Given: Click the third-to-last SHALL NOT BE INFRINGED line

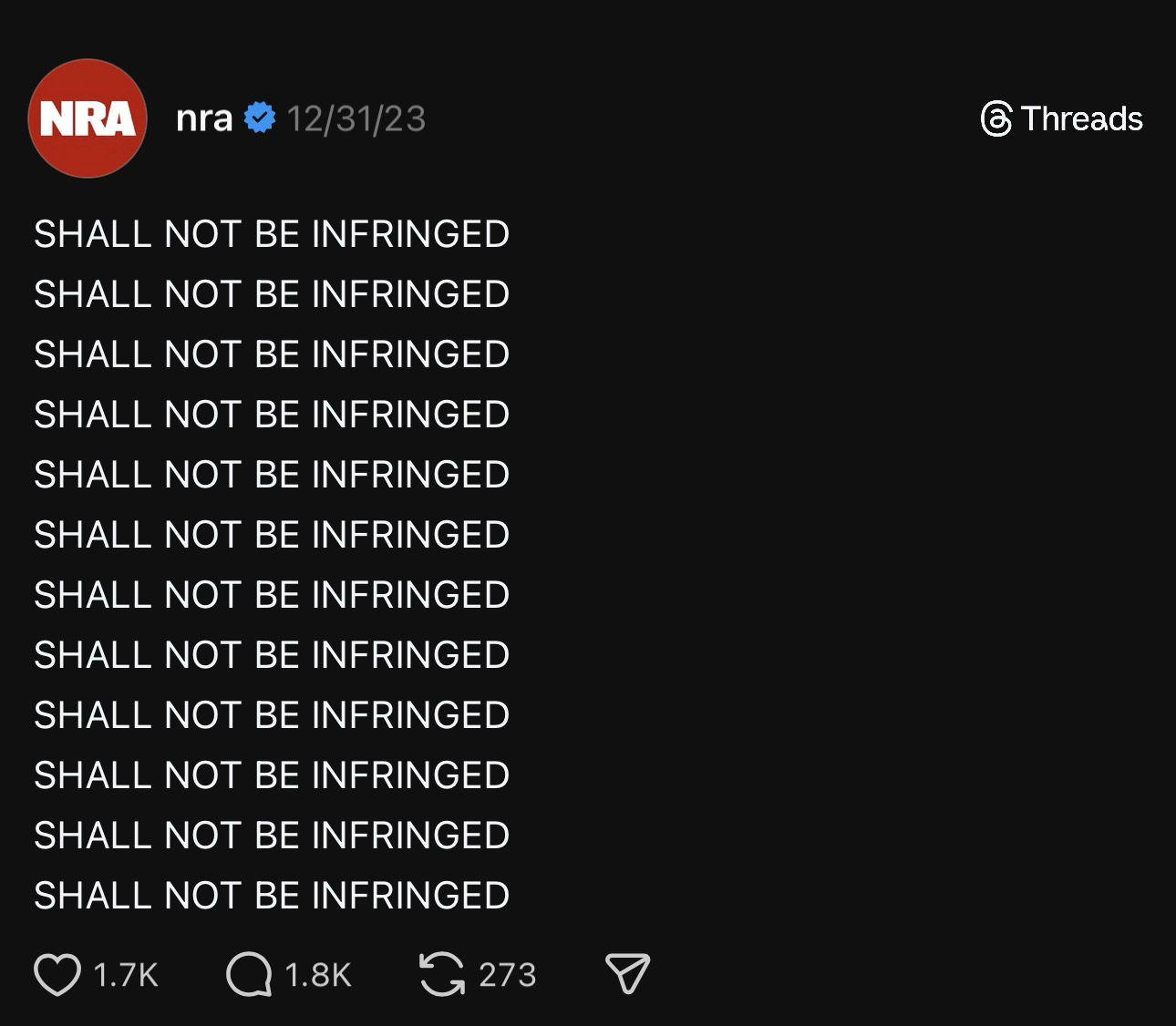Looking at the screenshot, I should pyautogui.click(x=272, y=775).
